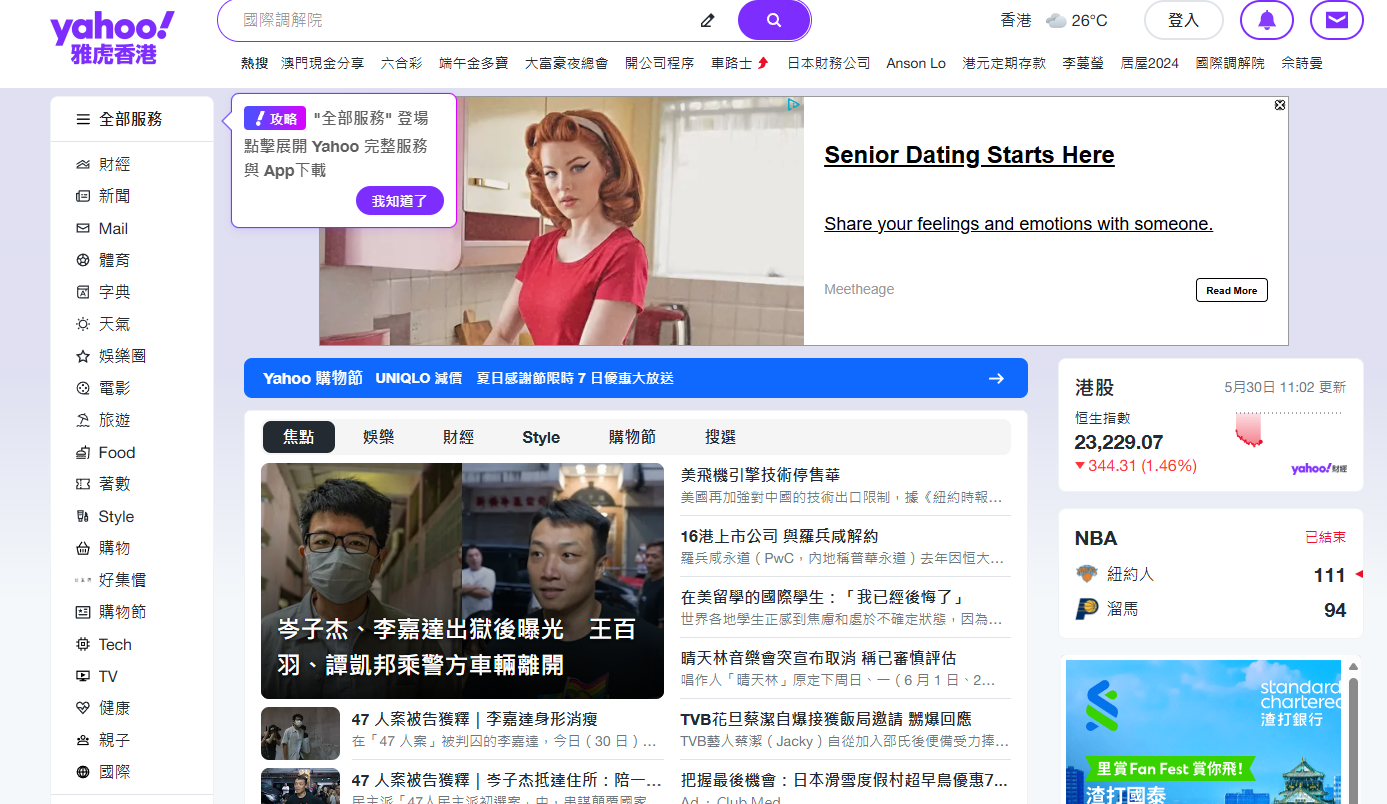The image size is (1387, 804).
Task: Click Read More button in the ad
Action: (1232, 290)
